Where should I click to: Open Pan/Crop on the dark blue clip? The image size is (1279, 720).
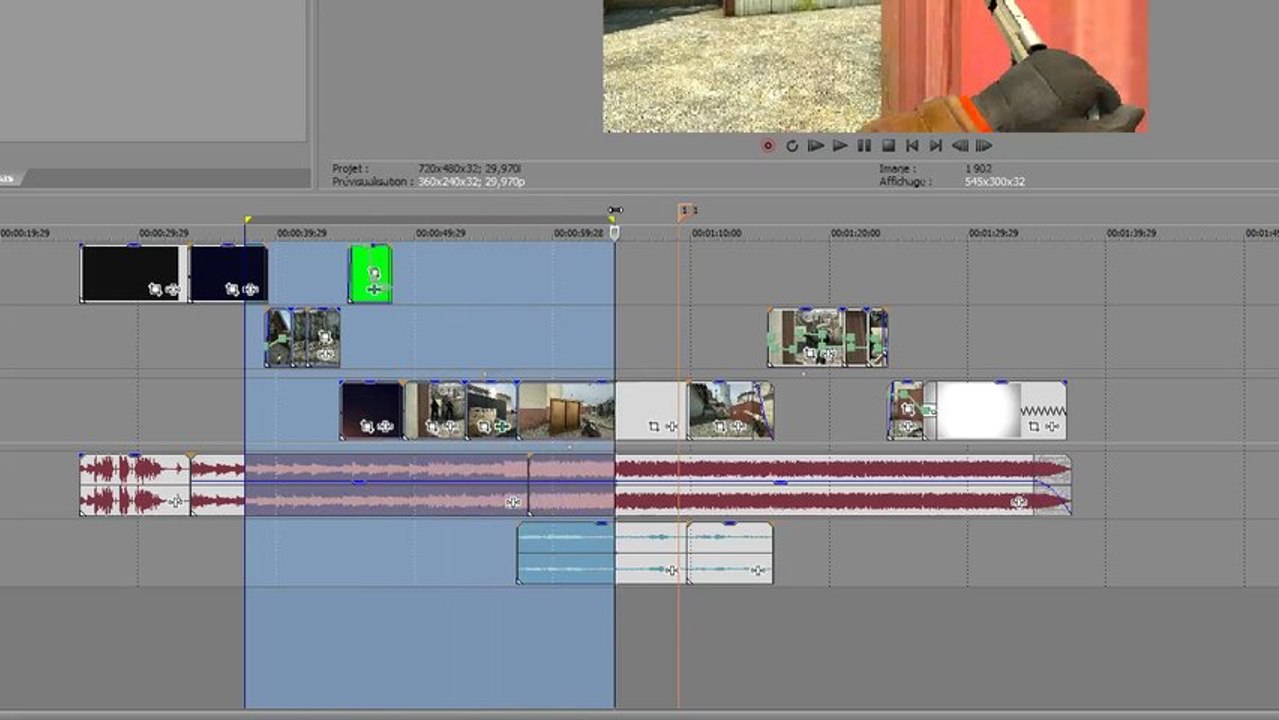coord(232,289)
